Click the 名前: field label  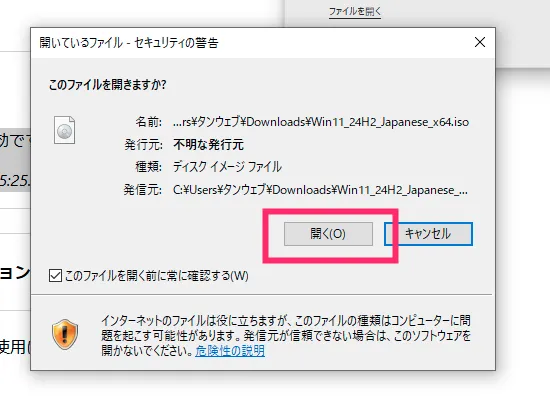[149, 122]
